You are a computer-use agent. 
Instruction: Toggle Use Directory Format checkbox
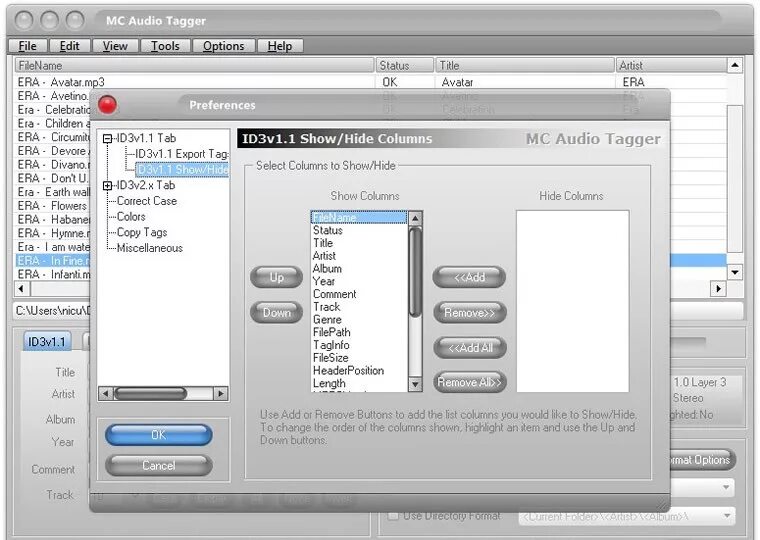tap(393, 516)
